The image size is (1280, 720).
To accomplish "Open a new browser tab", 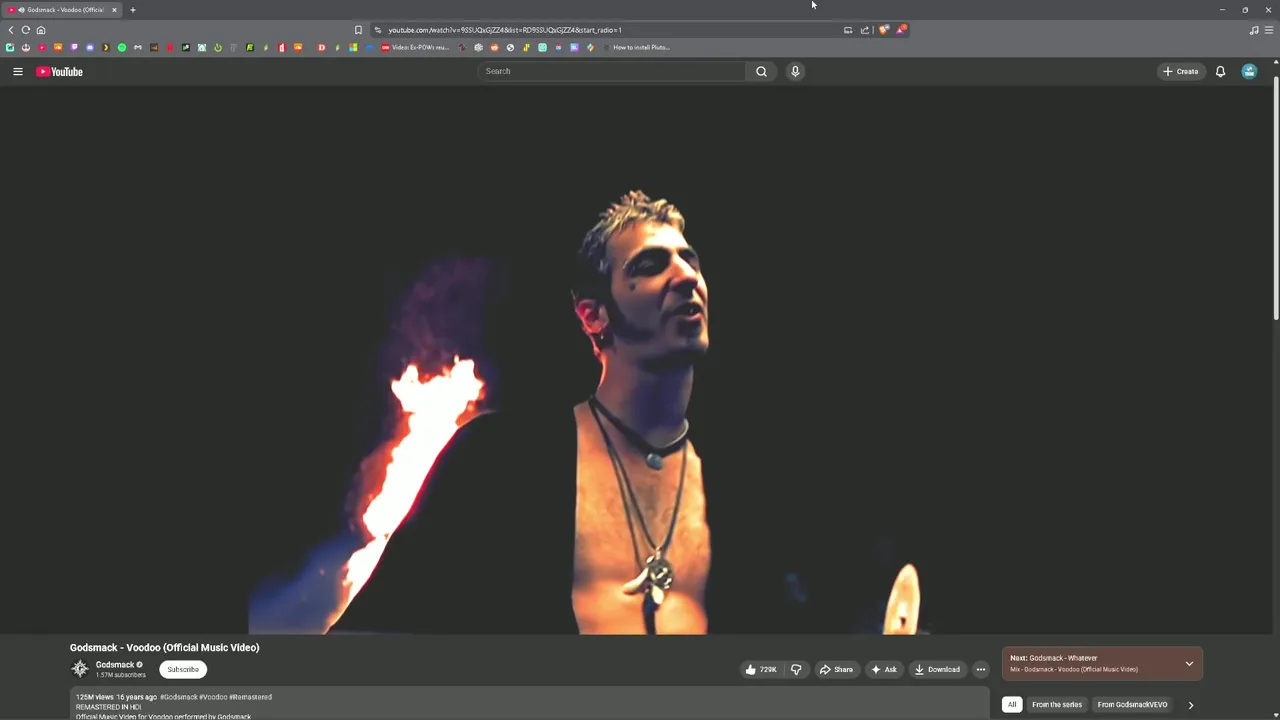I will click(x=132, y=10).
